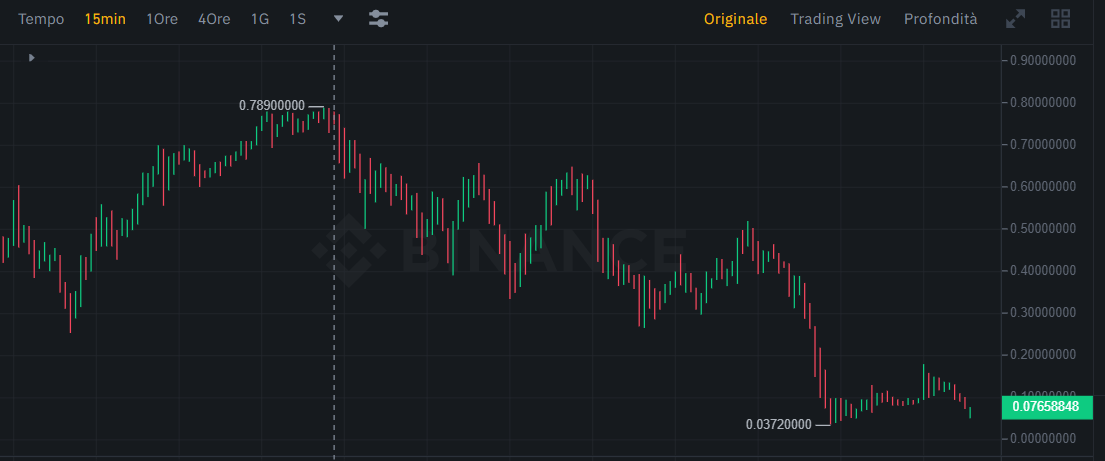Image resolution: width=1105 pixels, height=461 pixels.
Task: Click small play triangle at chart top-left
Action: pos(32,58)
